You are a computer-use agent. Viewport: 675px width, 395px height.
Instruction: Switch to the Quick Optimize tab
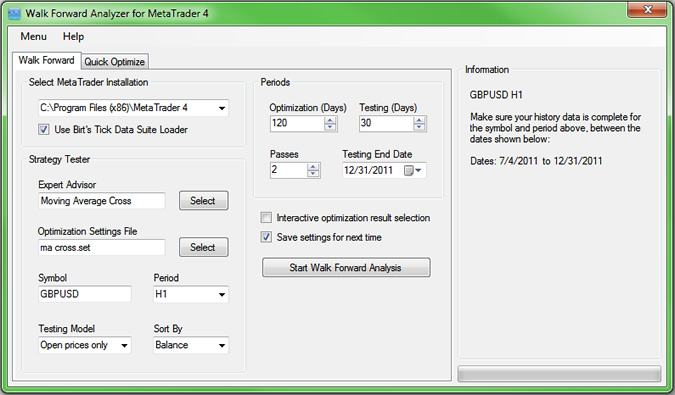click(x=115, y=62)
